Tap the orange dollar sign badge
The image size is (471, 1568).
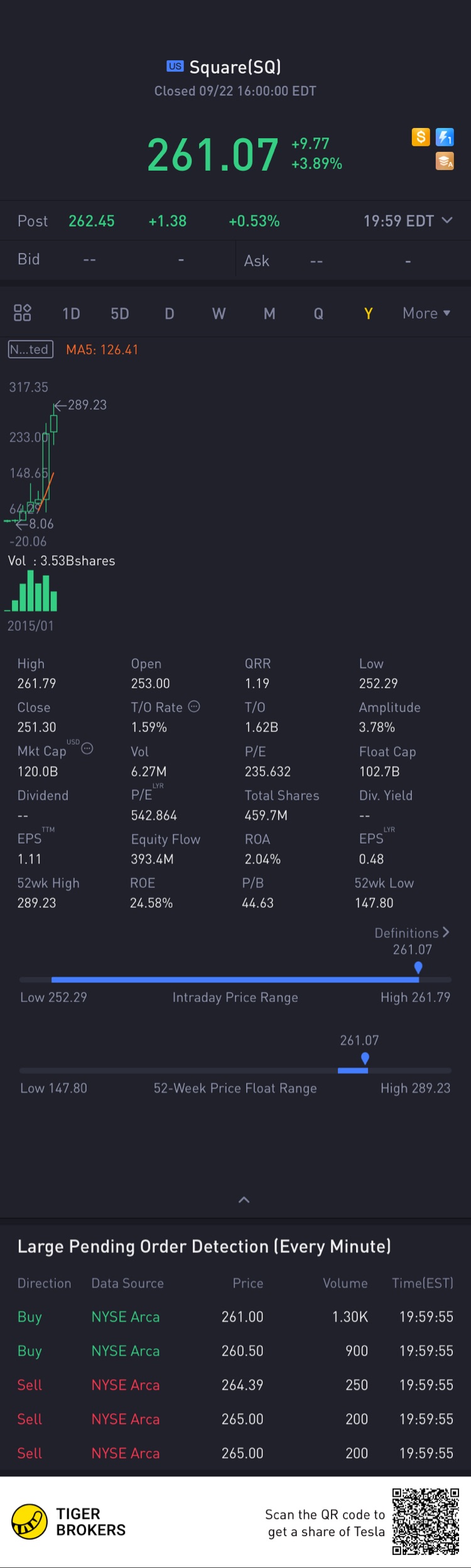click(x=420, y=137)
